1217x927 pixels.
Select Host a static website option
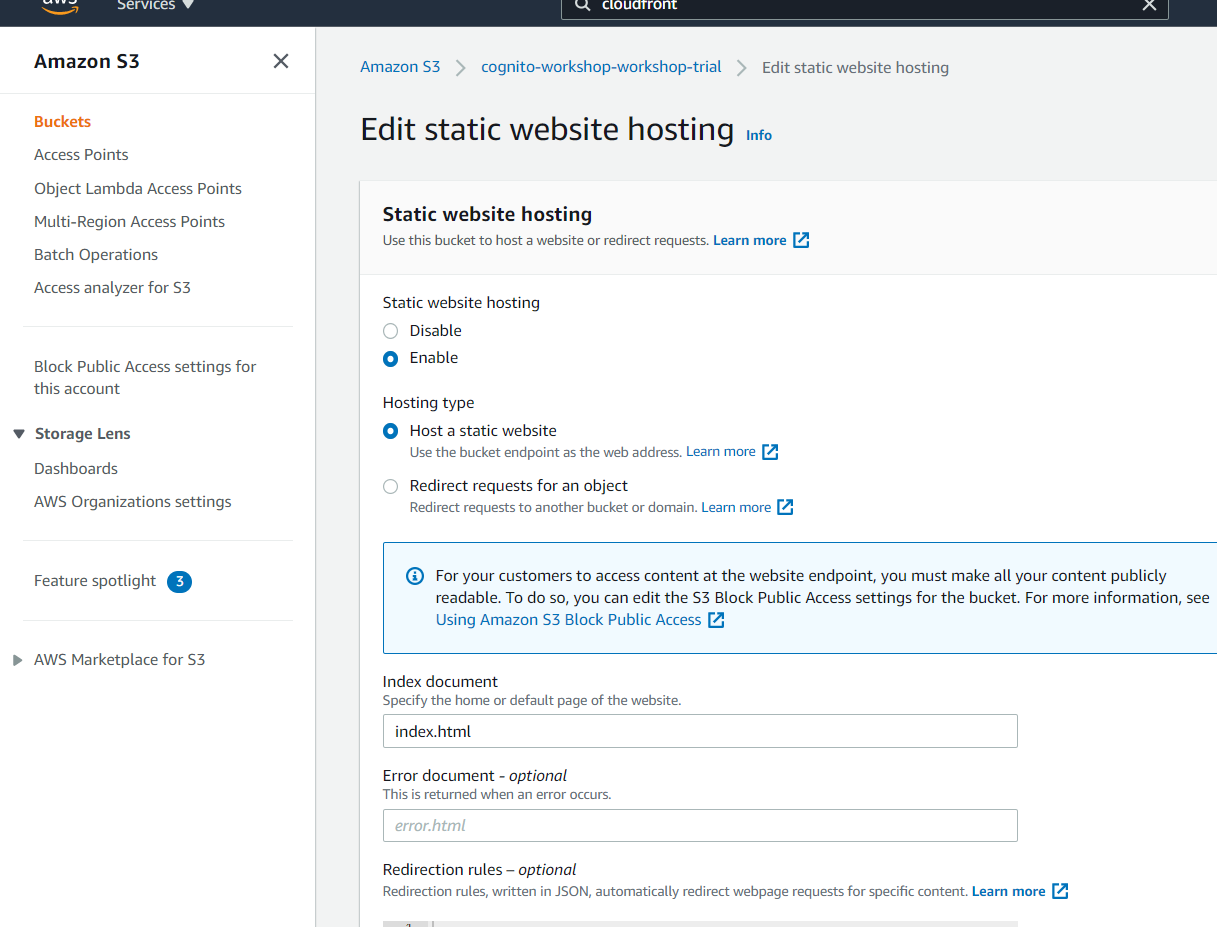click(x=391, y=431)
